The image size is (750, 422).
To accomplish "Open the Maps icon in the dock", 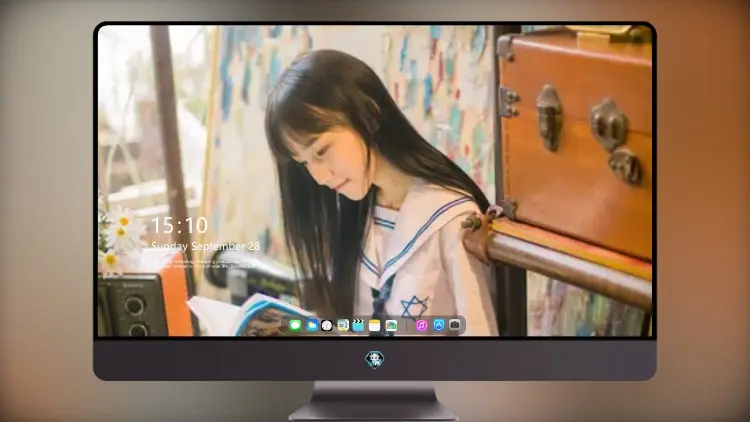I will tap(342, 326).
